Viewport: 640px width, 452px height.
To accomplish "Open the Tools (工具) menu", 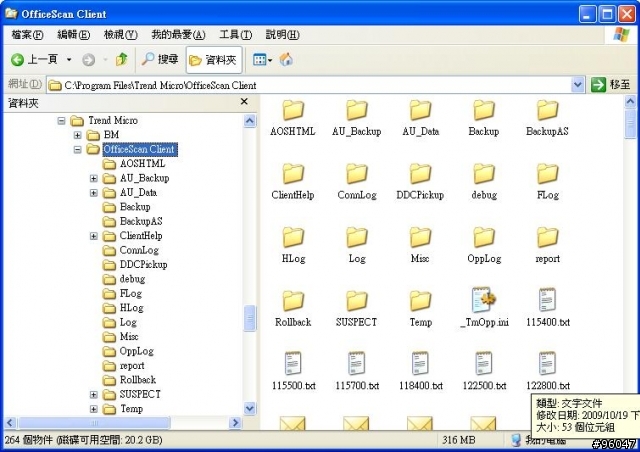I will click(236, 35).
